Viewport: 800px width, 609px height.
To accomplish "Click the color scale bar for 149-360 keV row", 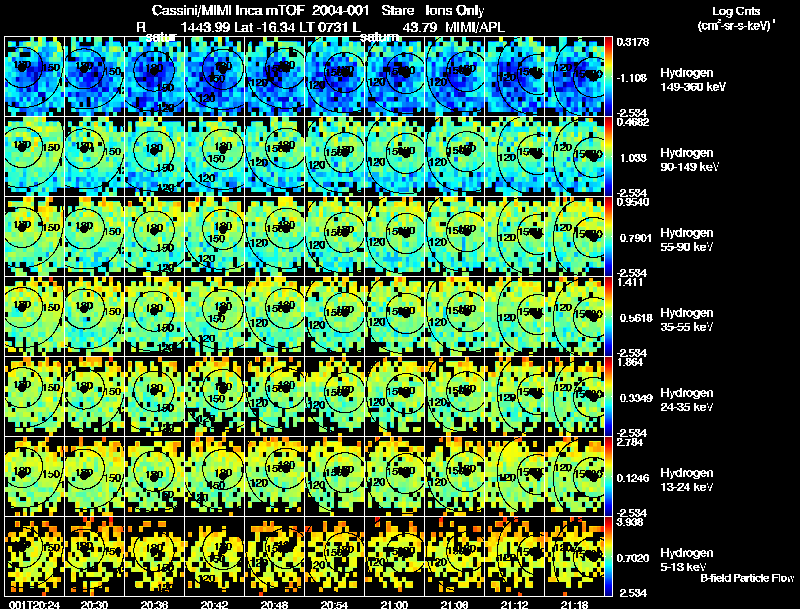I will 608,77.
